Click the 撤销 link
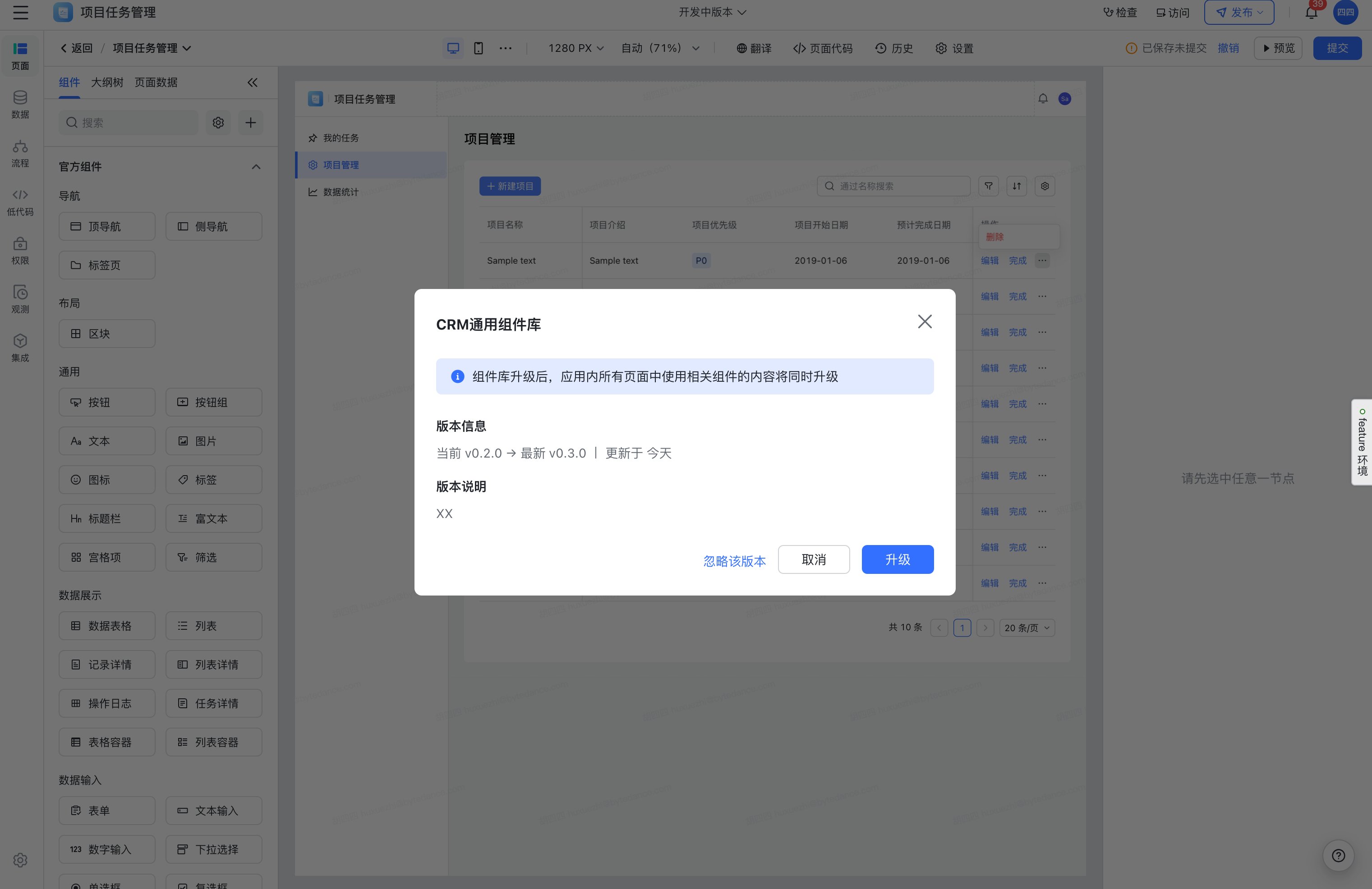Screen dimensions: 1372x889 coord(1229,48)
